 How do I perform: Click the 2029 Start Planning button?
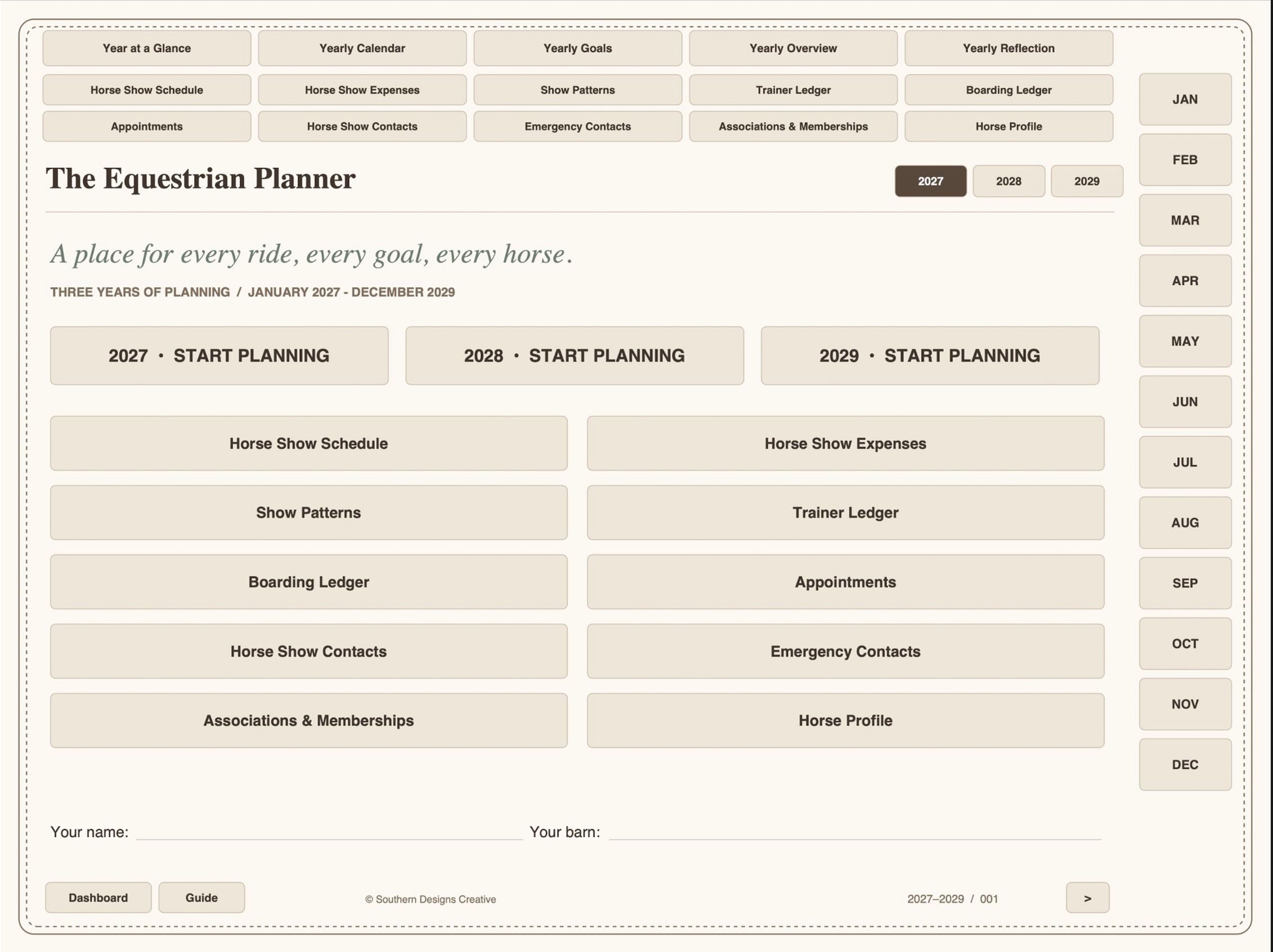pos(930,356)
